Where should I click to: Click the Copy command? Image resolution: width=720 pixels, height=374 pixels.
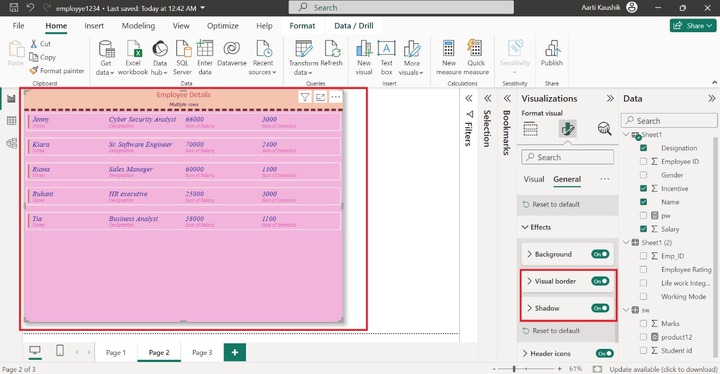click(x=42, y=57)
